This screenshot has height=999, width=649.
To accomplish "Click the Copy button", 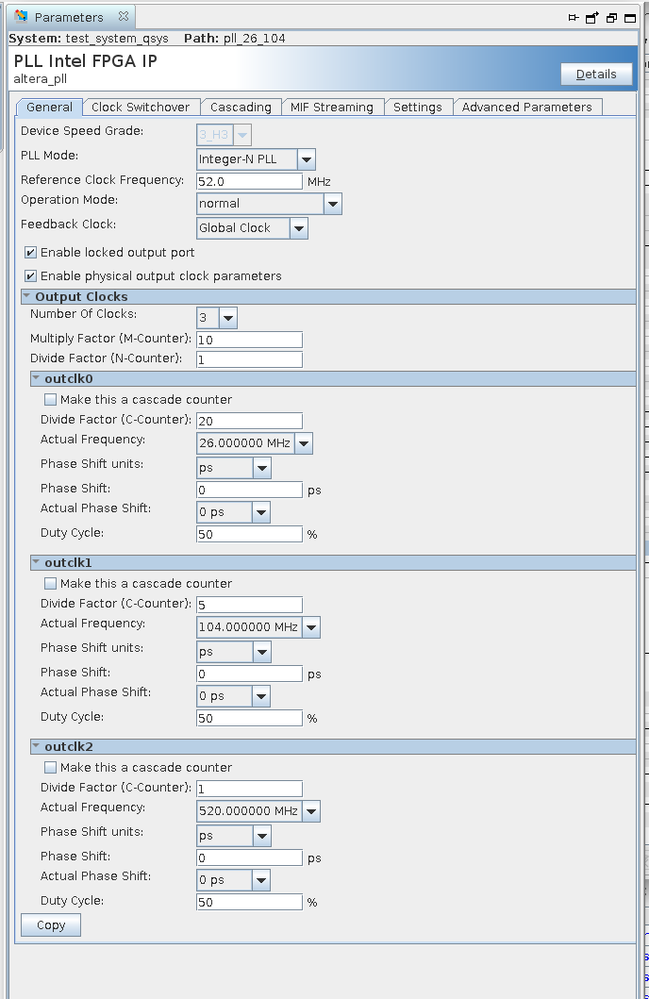I will (x=51, y=925).
